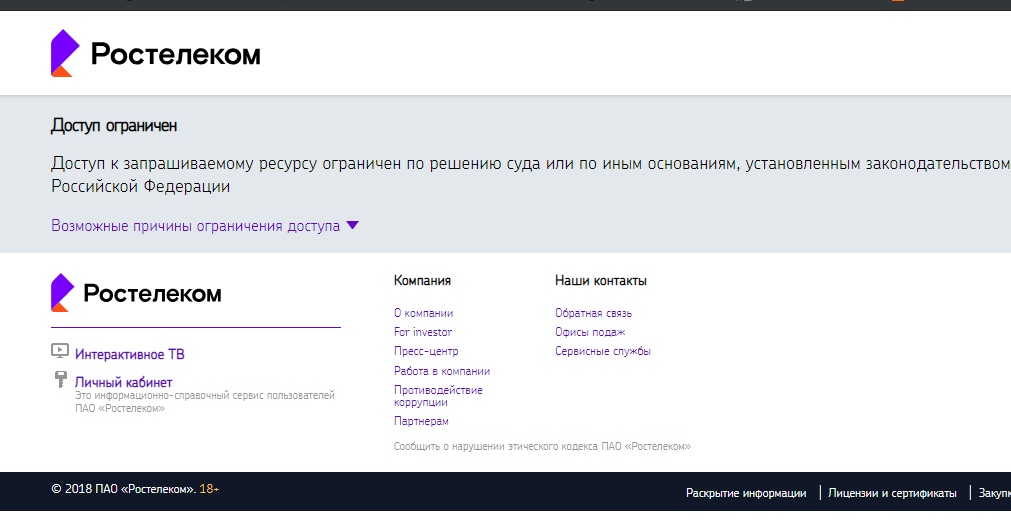The image size is (1011, 524).
Task: Open the Личный кабинет link
Action: 123,382
